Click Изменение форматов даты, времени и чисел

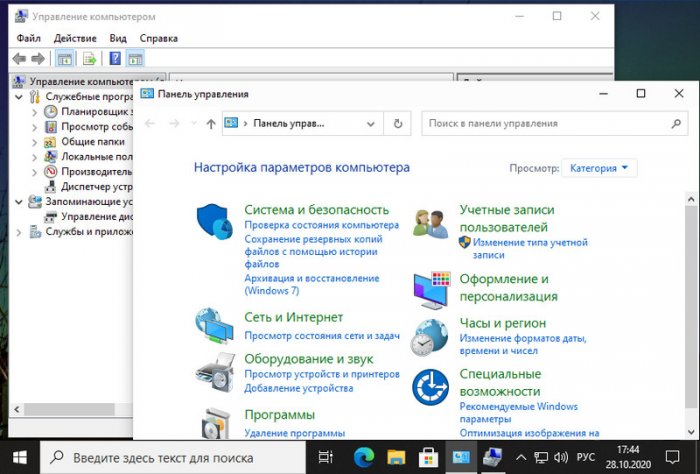point(523,344)
